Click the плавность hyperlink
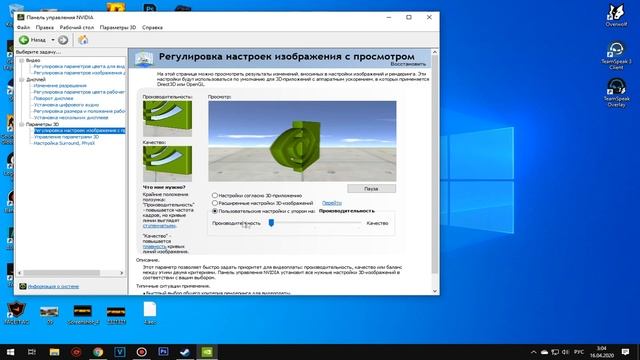640x360 pixels. point(154,247)
